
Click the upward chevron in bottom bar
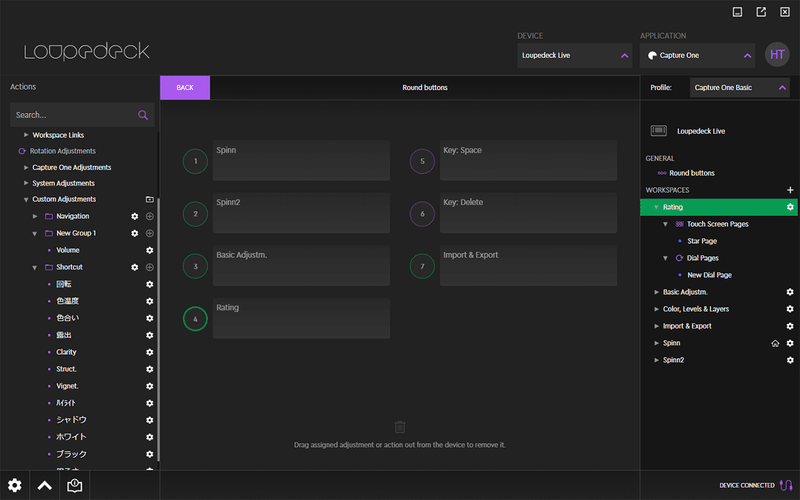click(44, 485)
